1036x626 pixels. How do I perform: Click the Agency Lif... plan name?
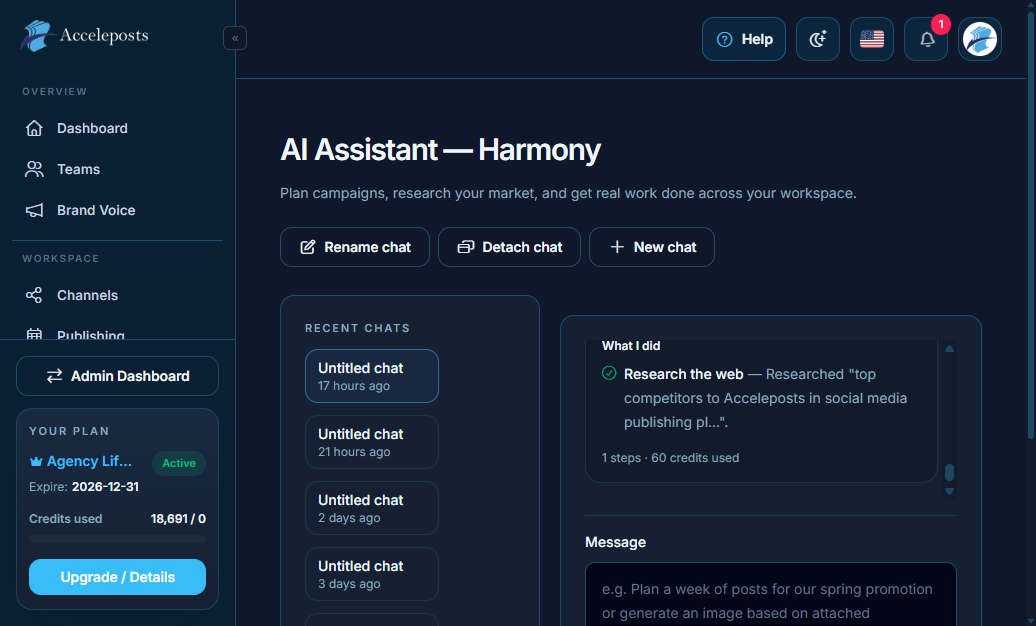click(89, 461)
